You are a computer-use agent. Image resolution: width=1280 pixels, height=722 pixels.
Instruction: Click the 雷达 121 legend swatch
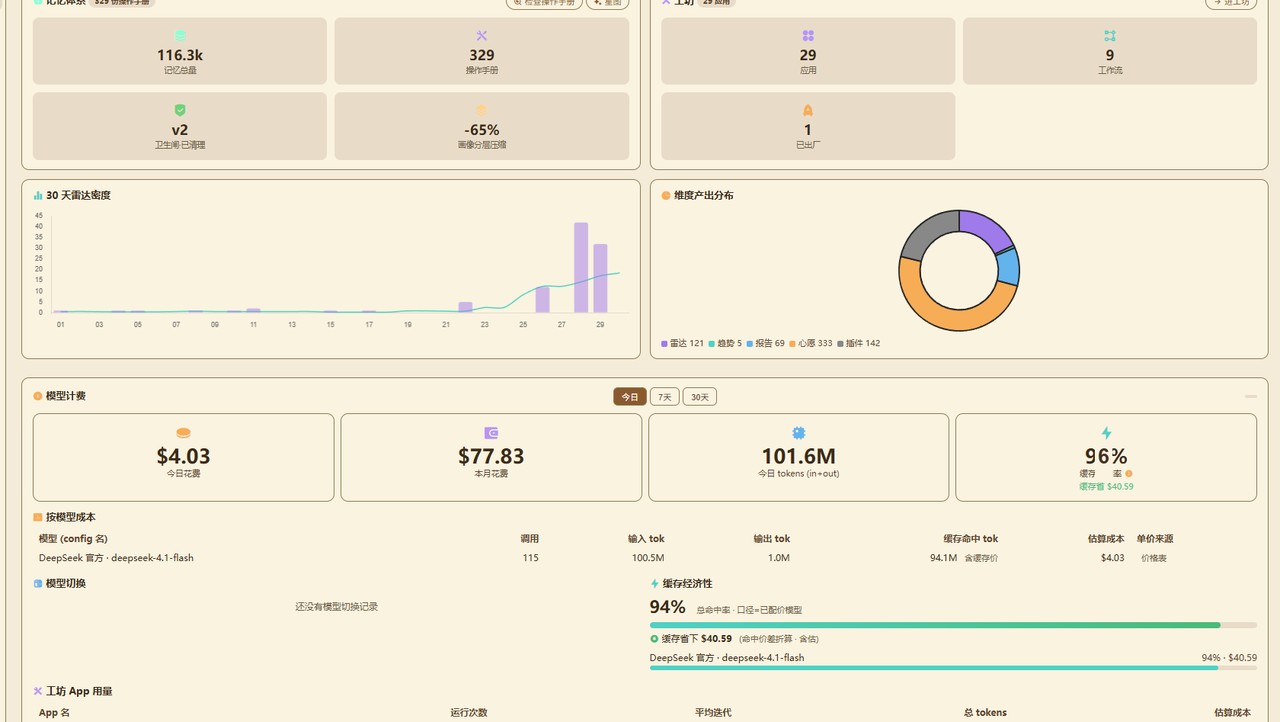tap(664, 344)
